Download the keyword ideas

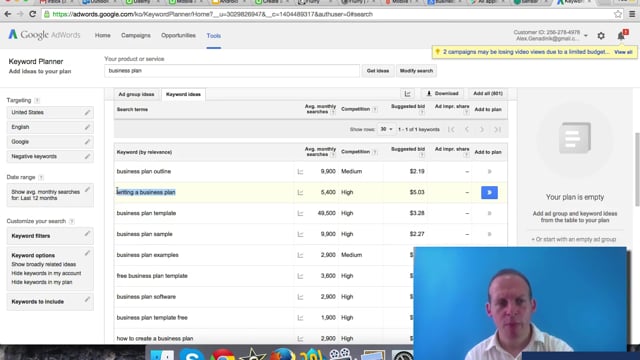[442, 93]
